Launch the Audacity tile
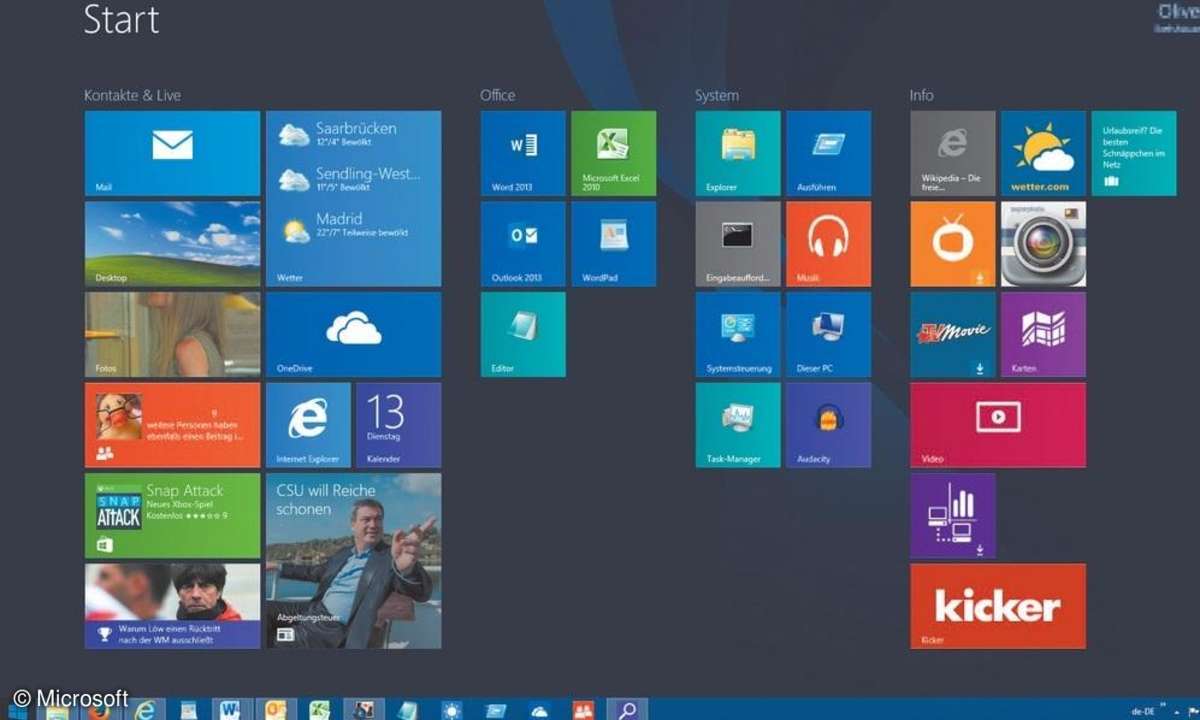Viewport: 1200px width, 720px height. coord(828,425)
